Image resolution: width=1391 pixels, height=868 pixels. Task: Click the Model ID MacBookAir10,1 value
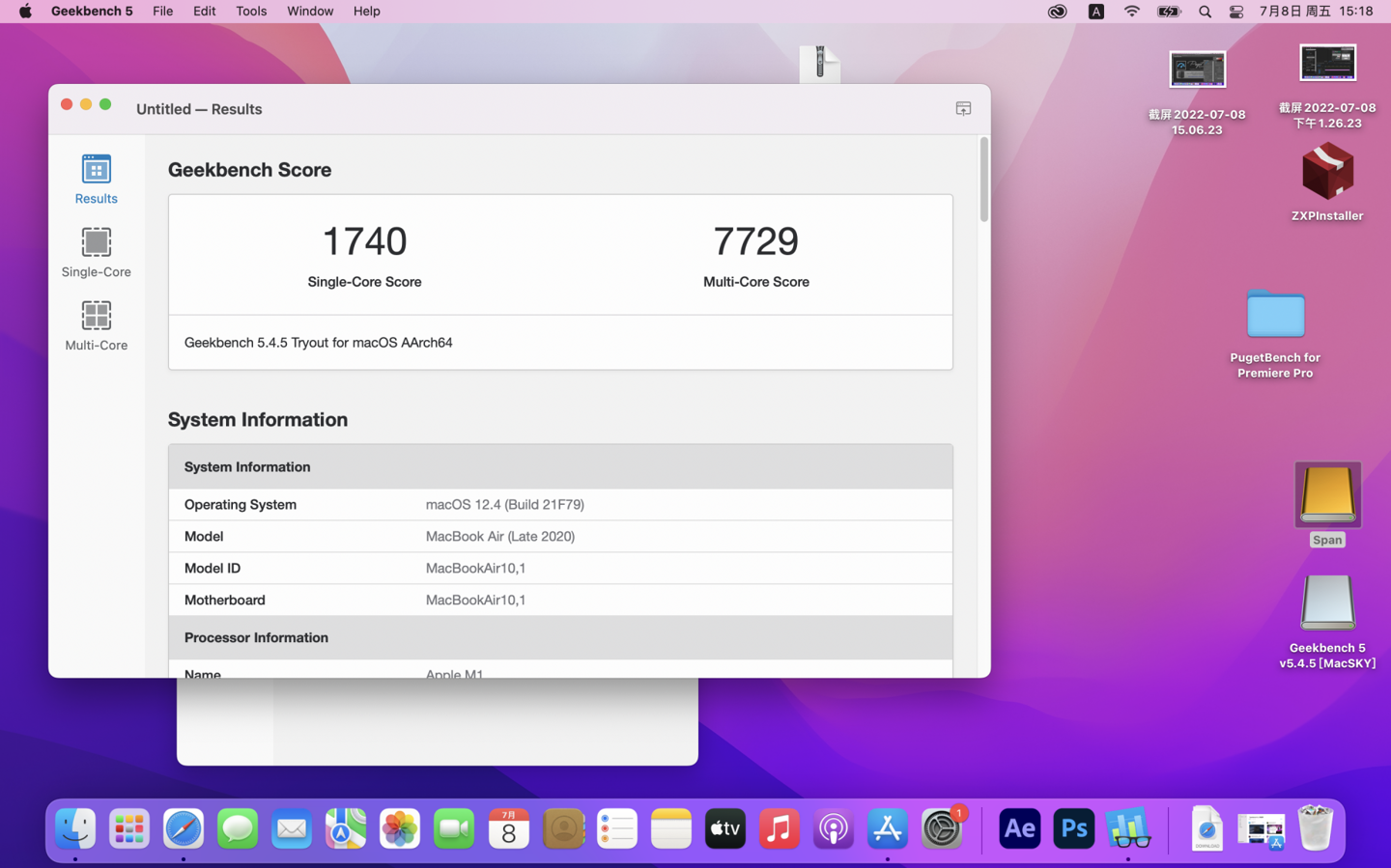pos(475,568)
